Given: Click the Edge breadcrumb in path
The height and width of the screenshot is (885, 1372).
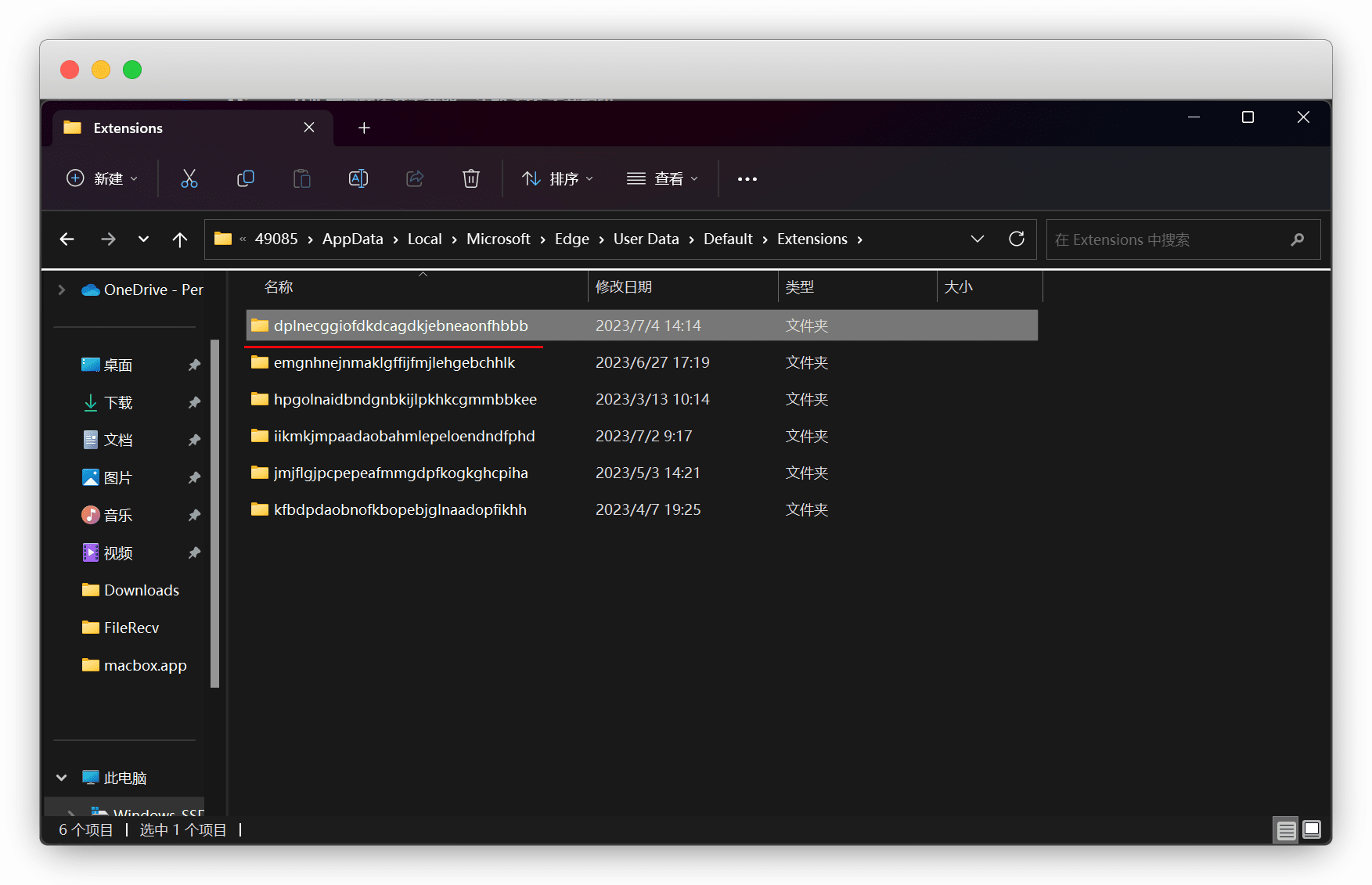Looking at the screenshot, I should pos(571,239).
